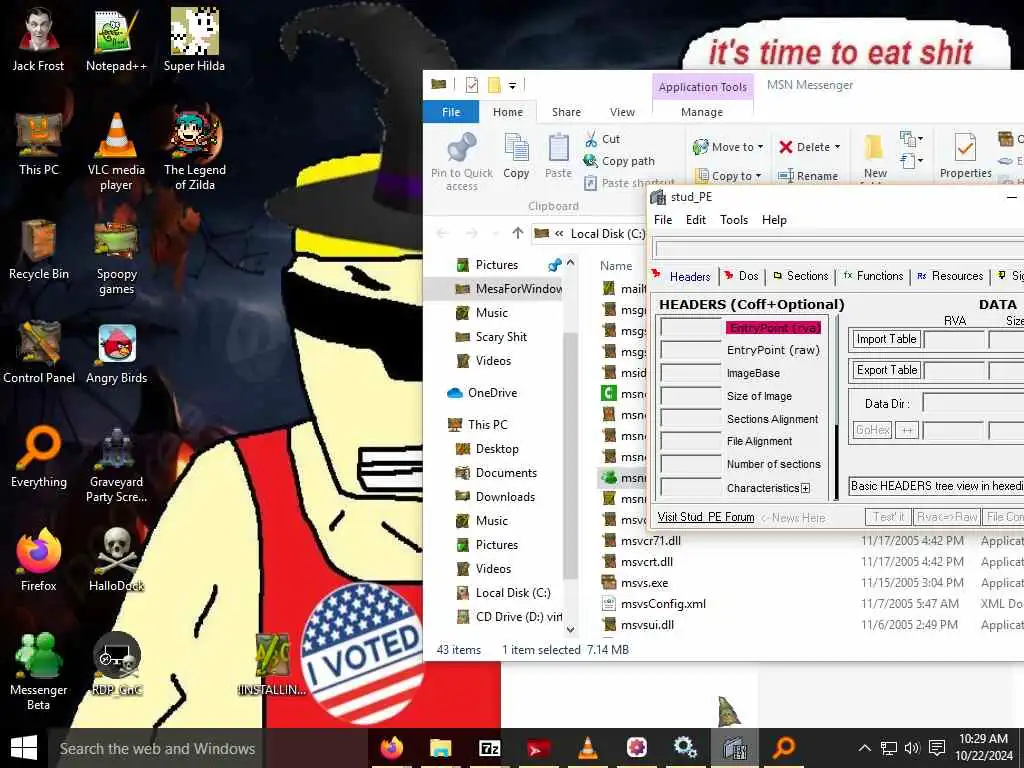Open the volume speaker tray icon
1024x768 pixels.
click(x=912, y=748)
